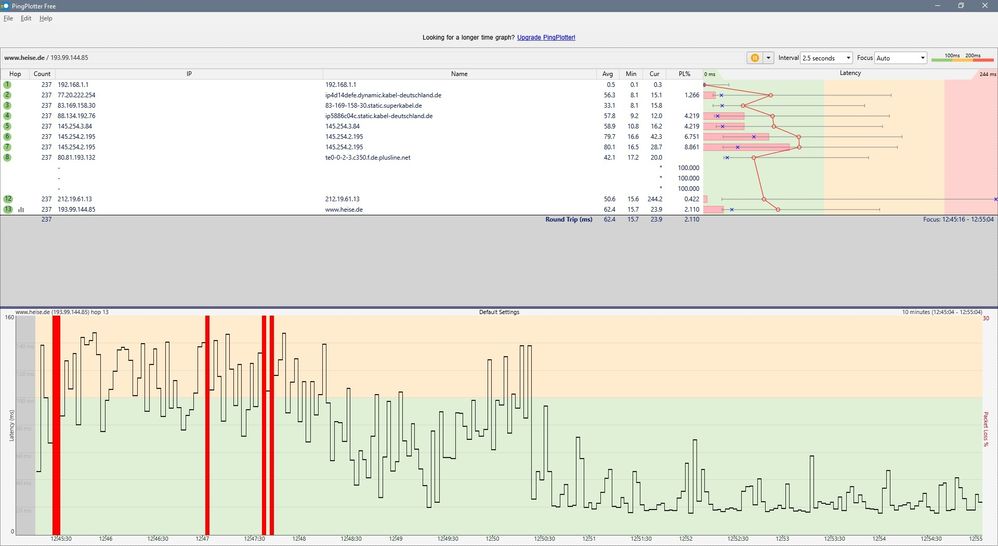Click the Round Trip (ms) summary label
Screen dimensions: 998x546
pyautogui.click(x=568, y=220)
